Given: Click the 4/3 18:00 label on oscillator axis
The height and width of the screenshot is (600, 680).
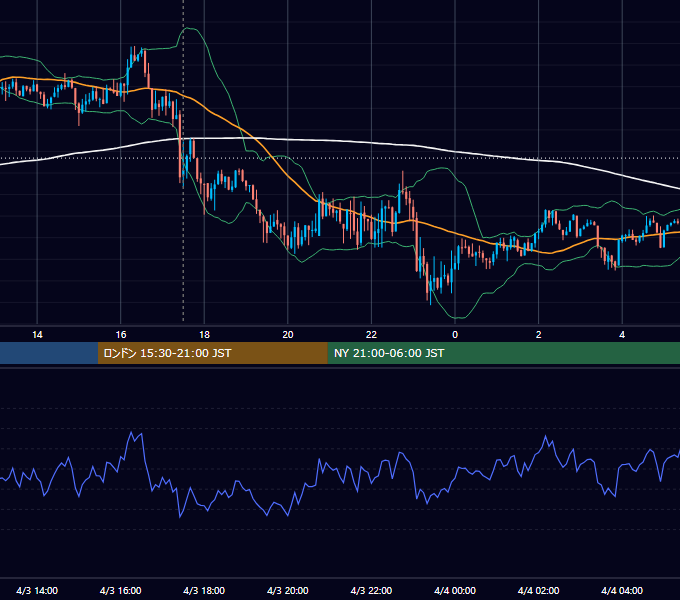Looking at the screenshot, I should [x=204, y=590].
